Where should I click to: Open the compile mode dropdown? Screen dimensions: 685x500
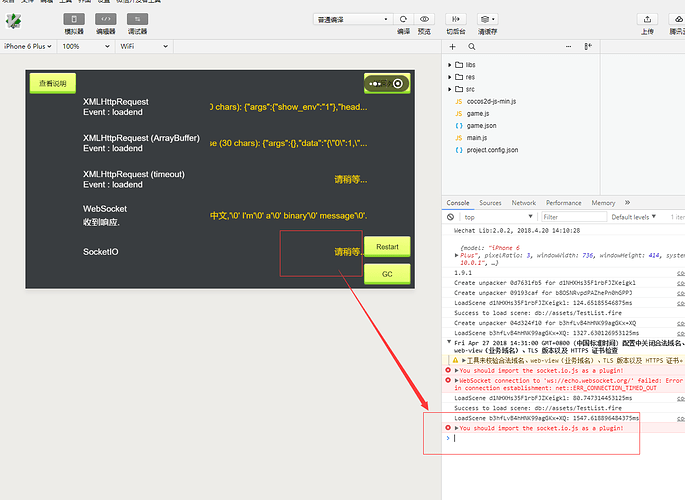pos(352,19)
